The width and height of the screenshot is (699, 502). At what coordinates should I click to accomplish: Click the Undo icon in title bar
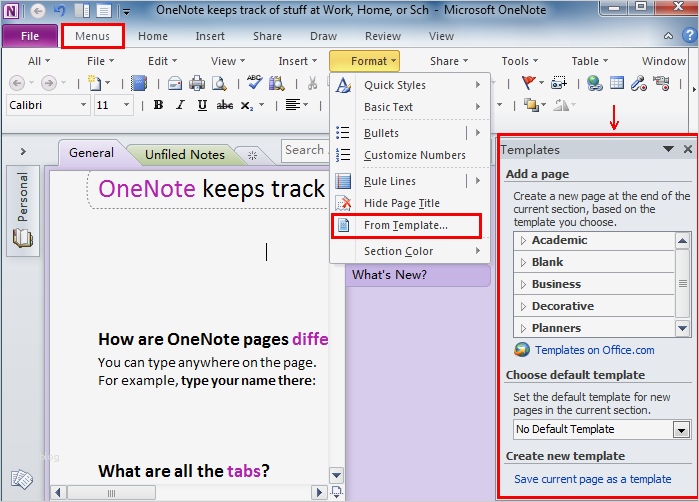pyautogui.click(x=59, y=10)
